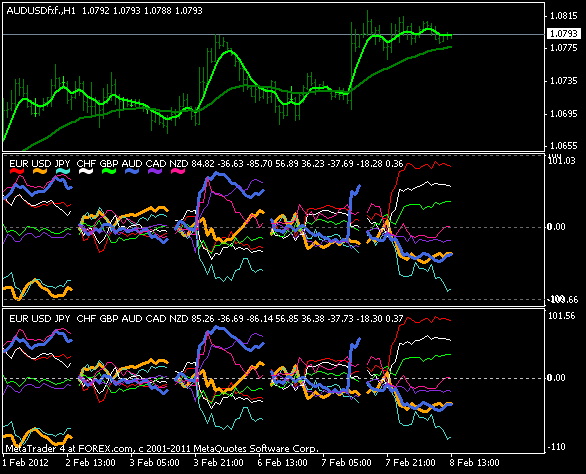Select the JPY value -86.14

coord(259,319)
